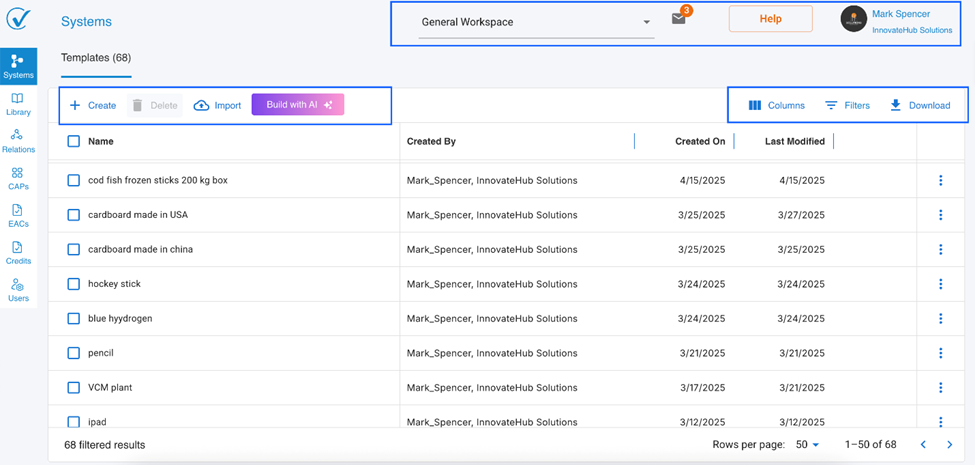The height and width of the screenshot is (465, 975).
Task: Open the Rows per page dropdown
Action: [x=807, y=445]
